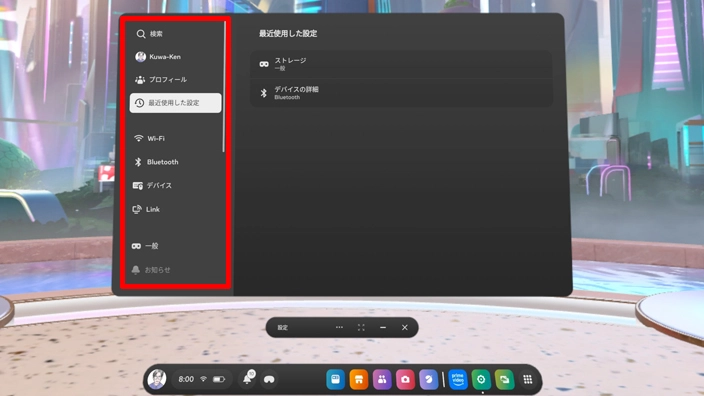Open デバイスの詳細 Bluetooth entry
This screenshot has width=704, height=396.
point(401,93)
